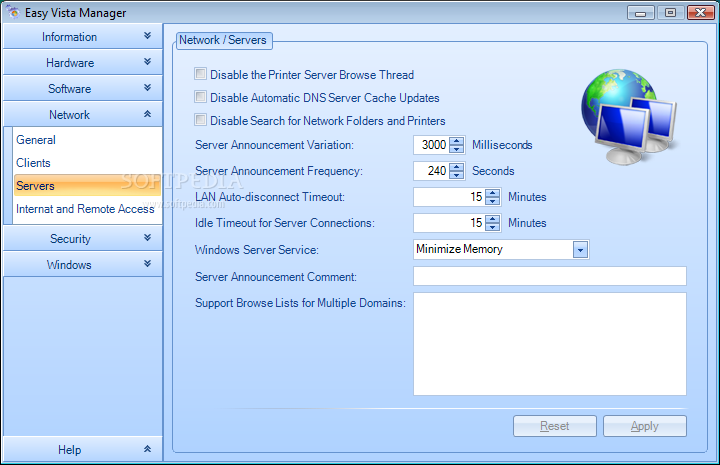Image resolution: width=720 pixels, height=465 pixels.
Task: Open Internat and Remote Access page
Action: (85, 209)
